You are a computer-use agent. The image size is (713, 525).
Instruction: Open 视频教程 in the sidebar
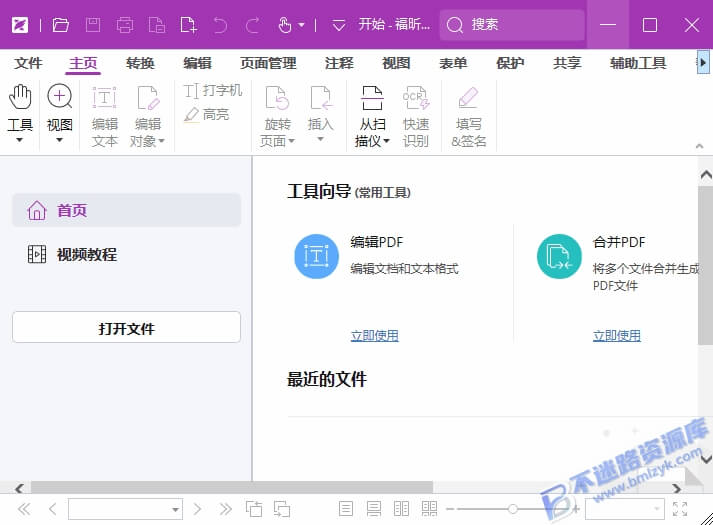(126, 254)
